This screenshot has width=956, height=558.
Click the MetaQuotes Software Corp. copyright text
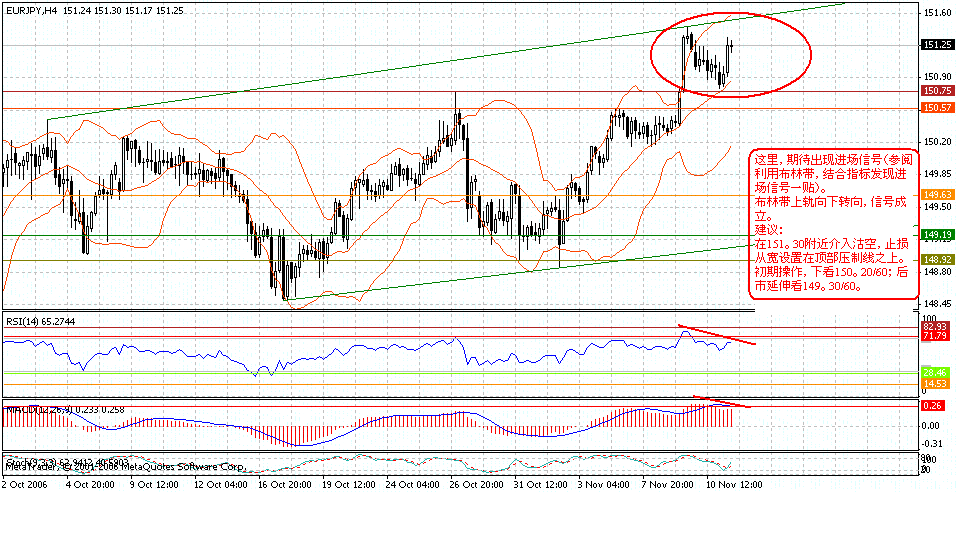point(125,467)
